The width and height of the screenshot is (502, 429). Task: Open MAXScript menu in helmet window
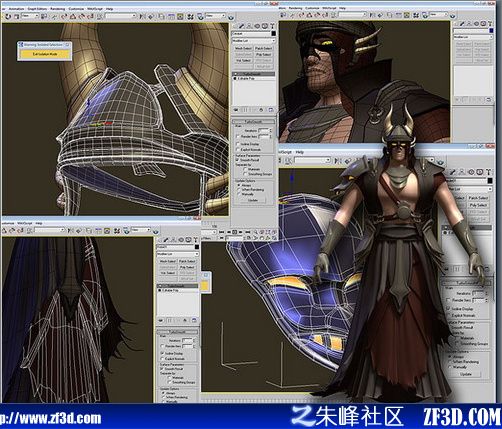coord(95,9)
